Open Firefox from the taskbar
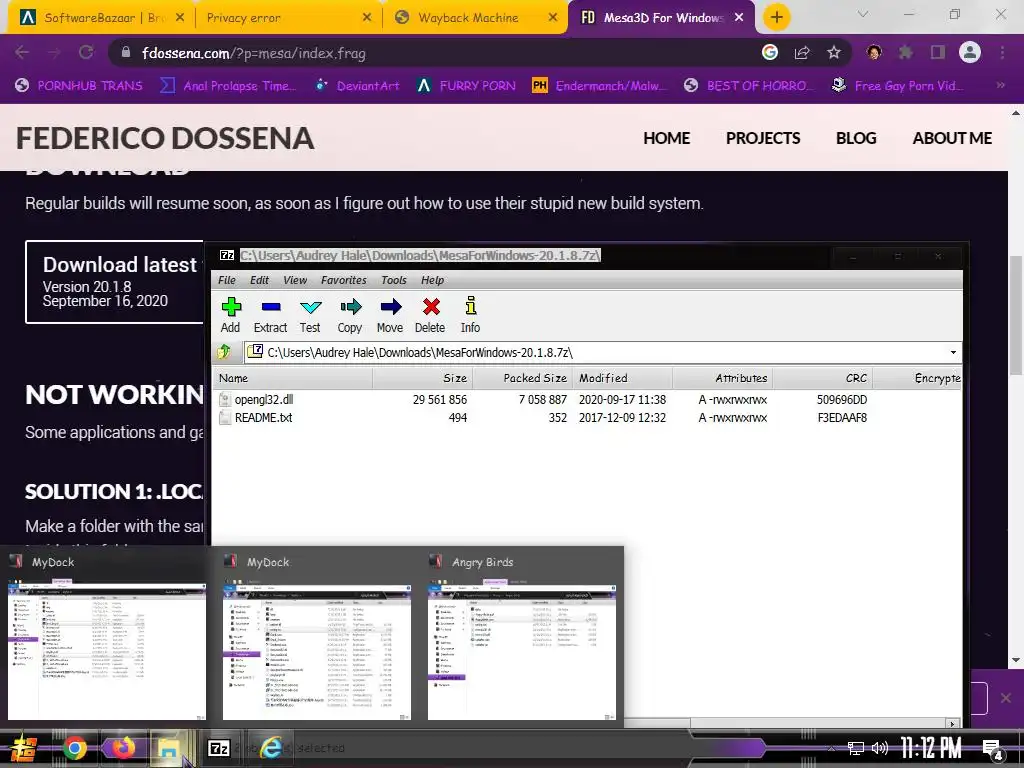Viewport: 1024px width, 768px height. (121, 748)
